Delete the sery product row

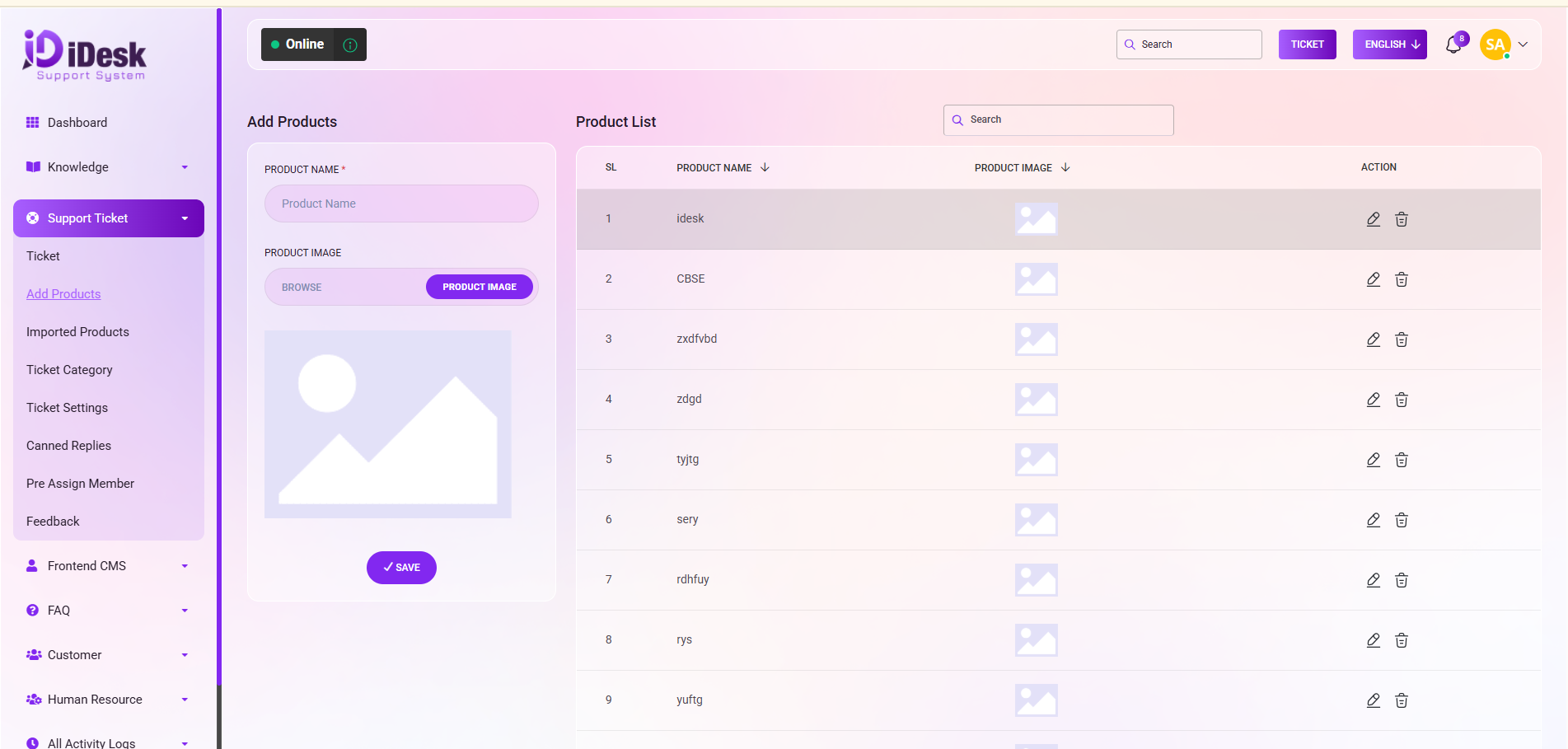point(1401,520)
